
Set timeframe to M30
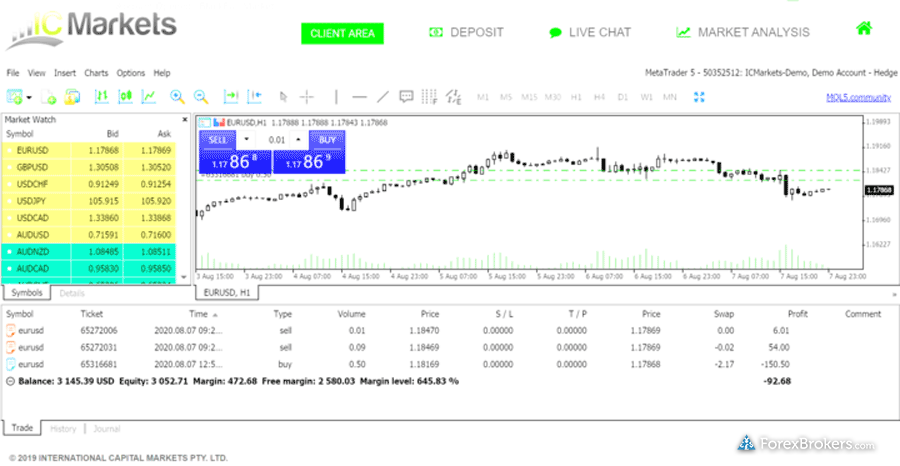pos(553,97)
